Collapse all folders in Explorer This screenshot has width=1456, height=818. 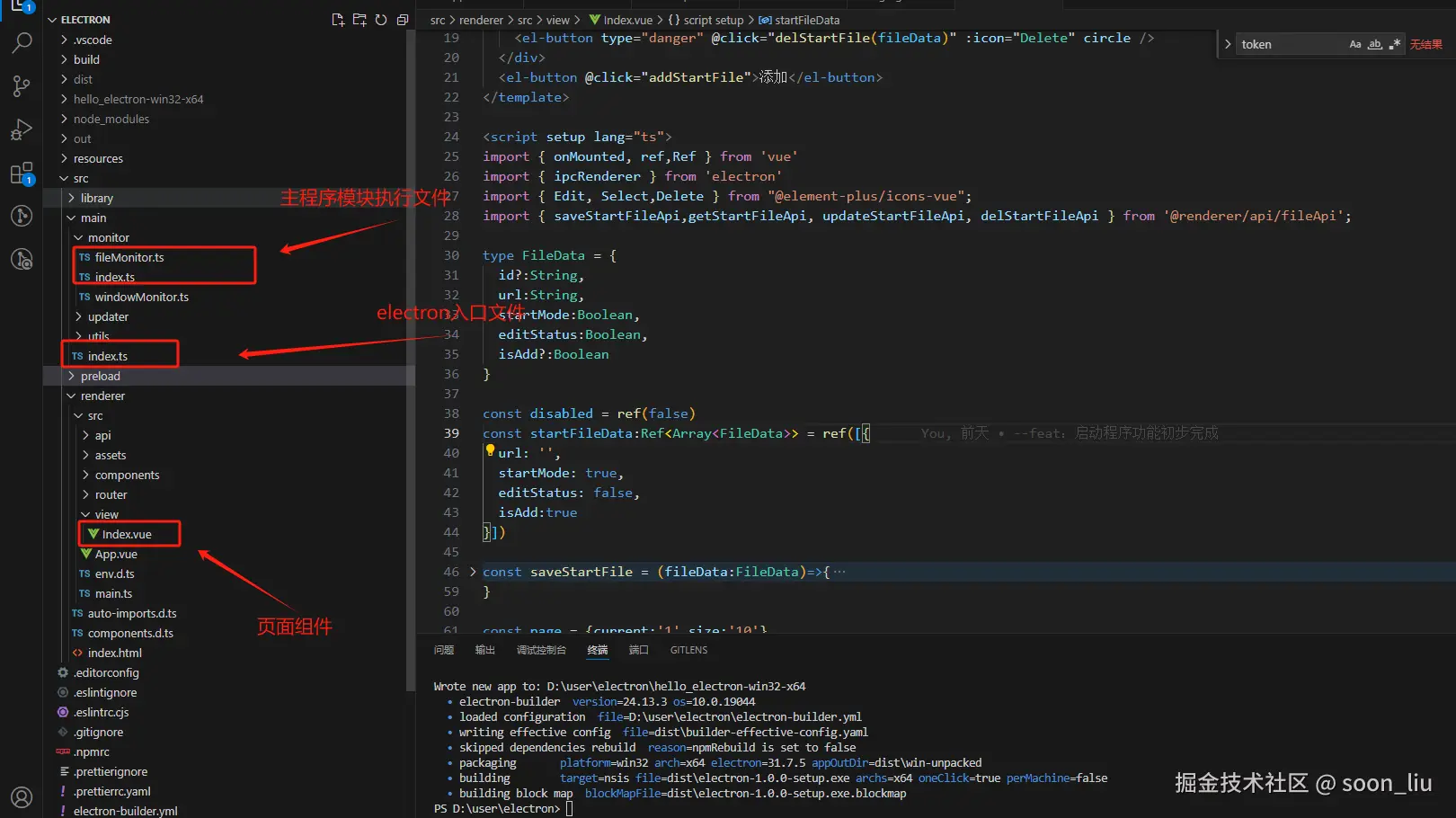[x=403, y=20]
